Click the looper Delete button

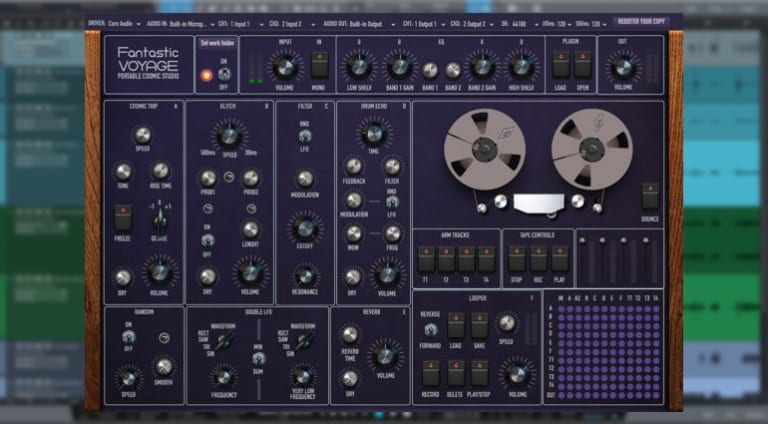pyautogui.click(x=456, y=373)
